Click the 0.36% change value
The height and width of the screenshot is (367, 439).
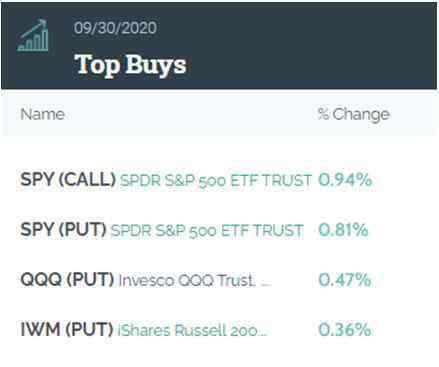point(345,329)
